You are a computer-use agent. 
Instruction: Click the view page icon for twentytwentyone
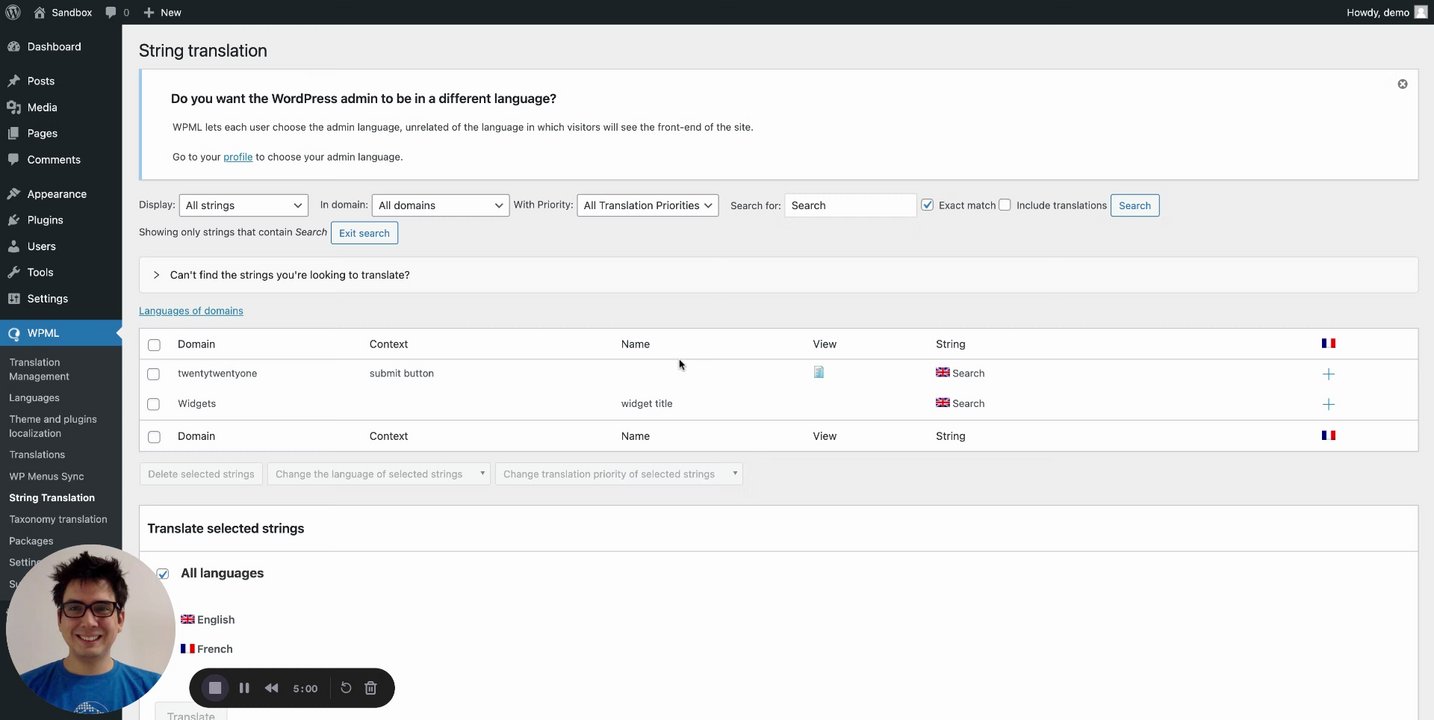pos(819,372)
